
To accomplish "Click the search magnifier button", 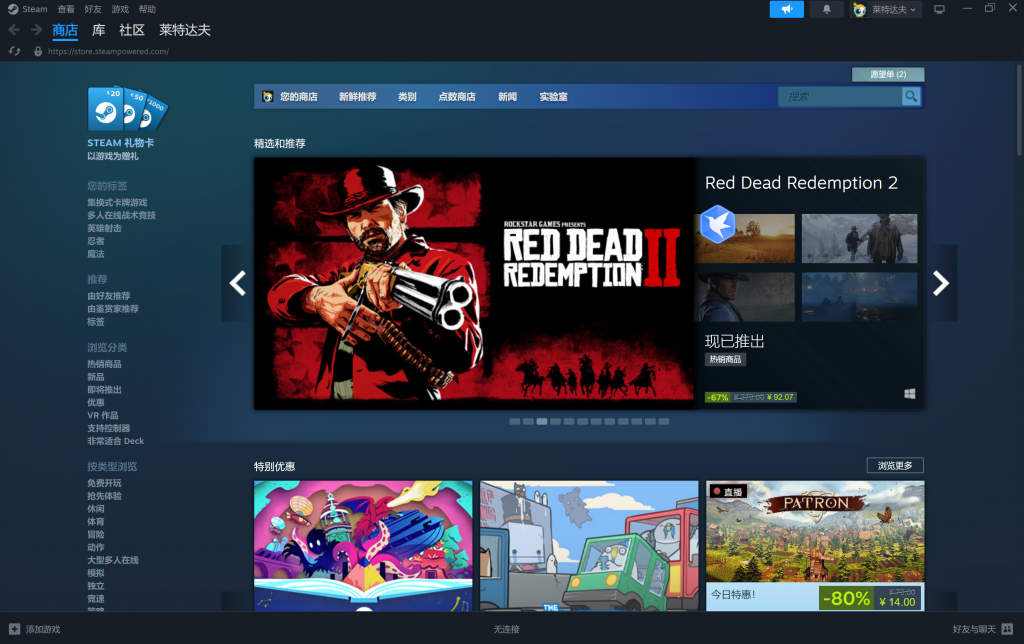I will (911, 97).
